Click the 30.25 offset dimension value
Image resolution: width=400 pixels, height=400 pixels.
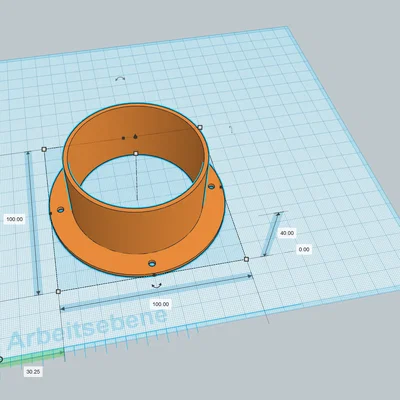pos(33,372)
